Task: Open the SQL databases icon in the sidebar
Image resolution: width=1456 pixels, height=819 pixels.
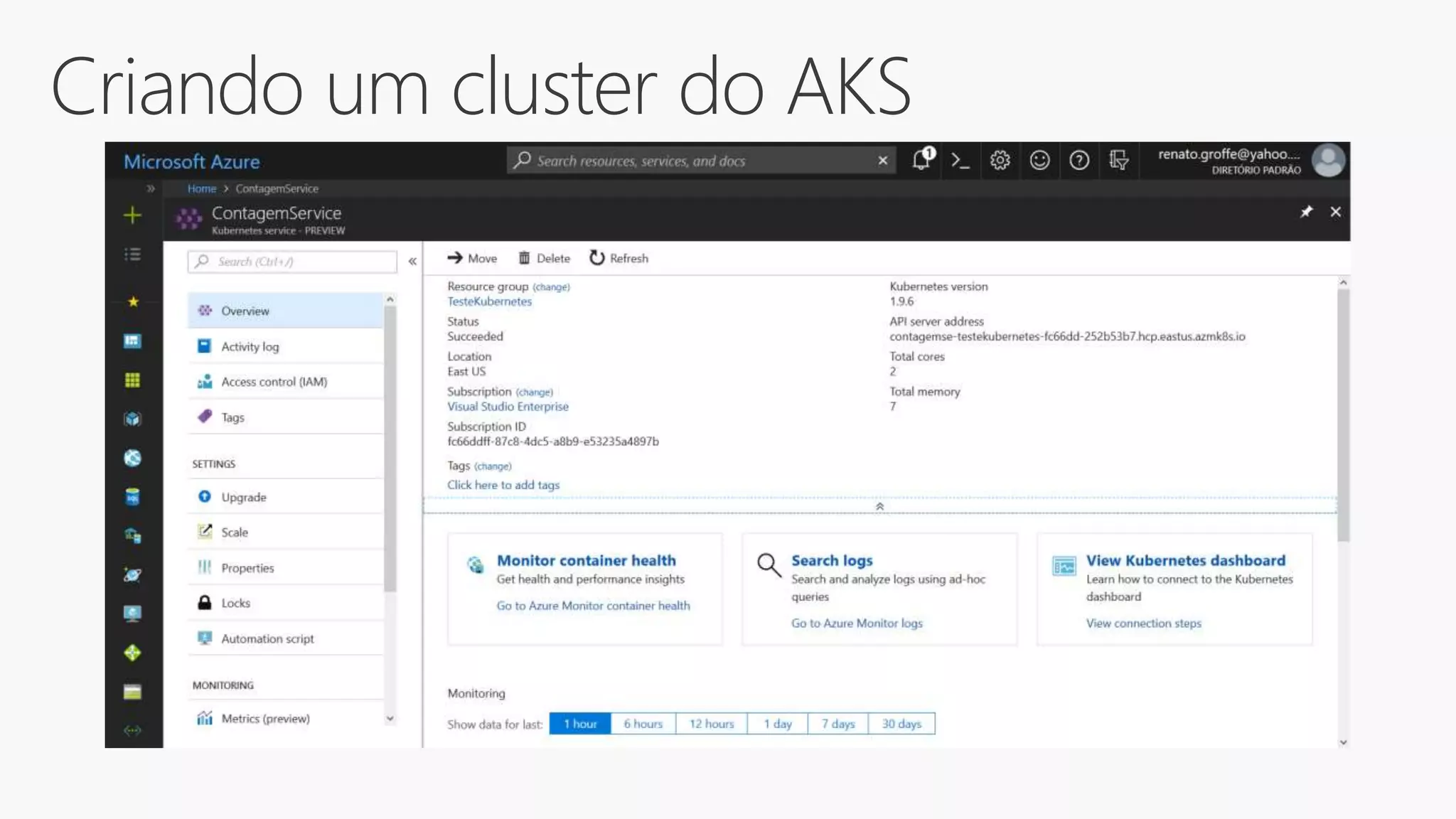Action: 132,497
